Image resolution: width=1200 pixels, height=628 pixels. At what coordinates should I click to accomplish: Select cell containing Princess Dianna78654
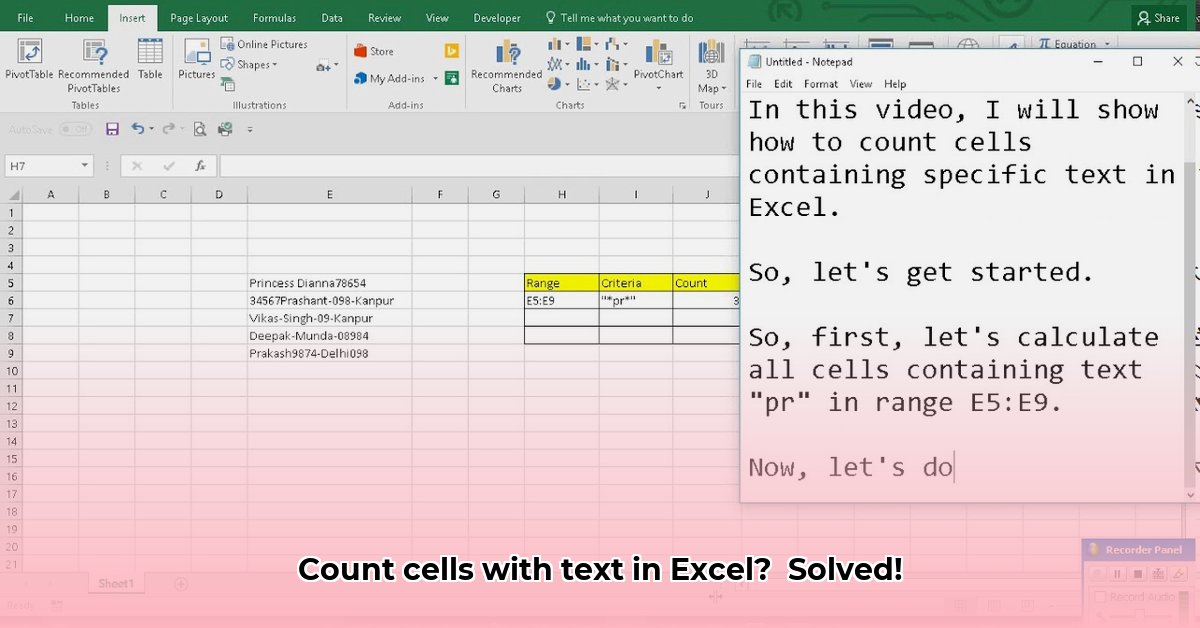click(329, 283)
